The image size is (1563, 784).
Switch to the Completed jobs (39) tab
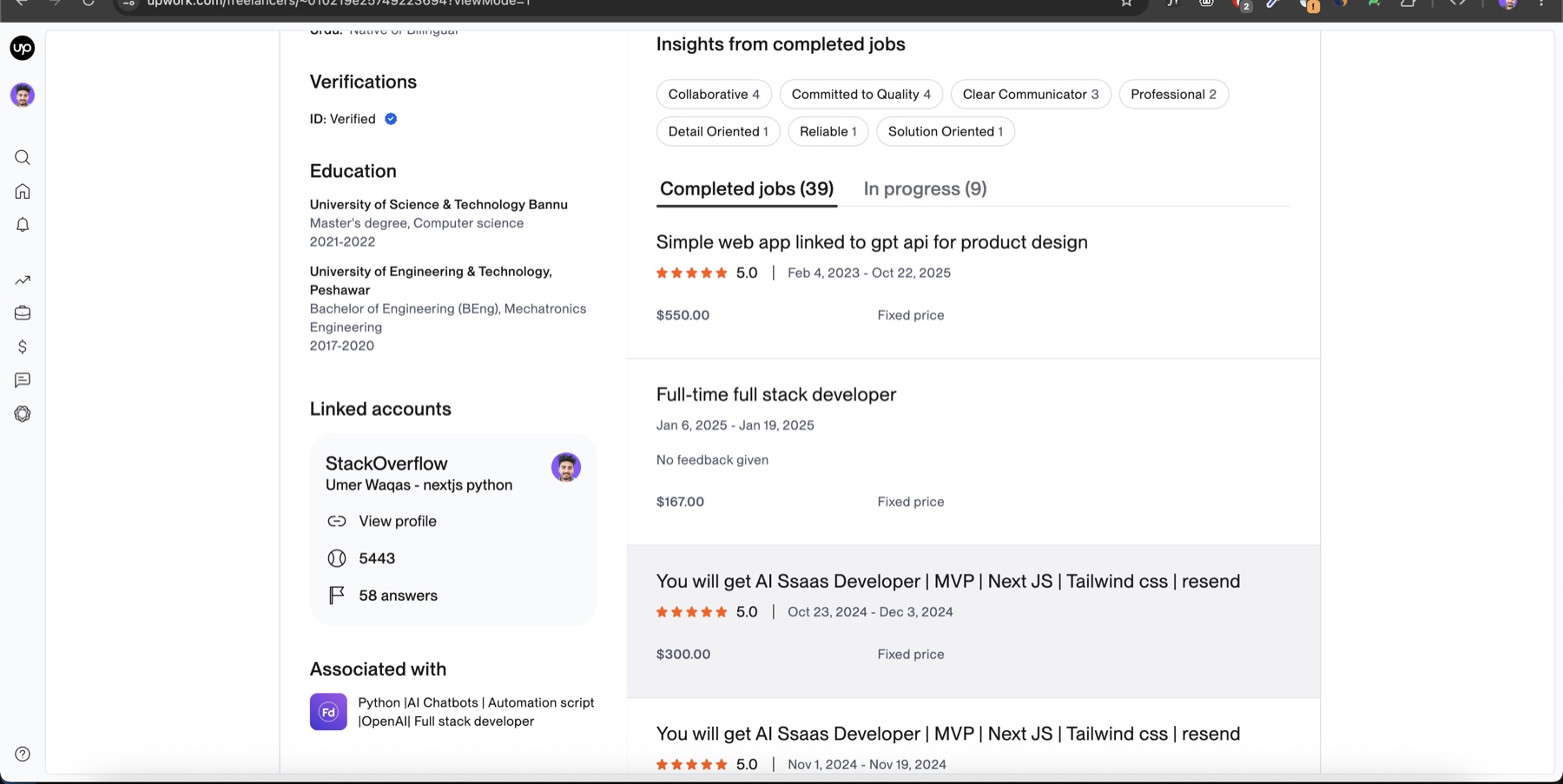747,189
